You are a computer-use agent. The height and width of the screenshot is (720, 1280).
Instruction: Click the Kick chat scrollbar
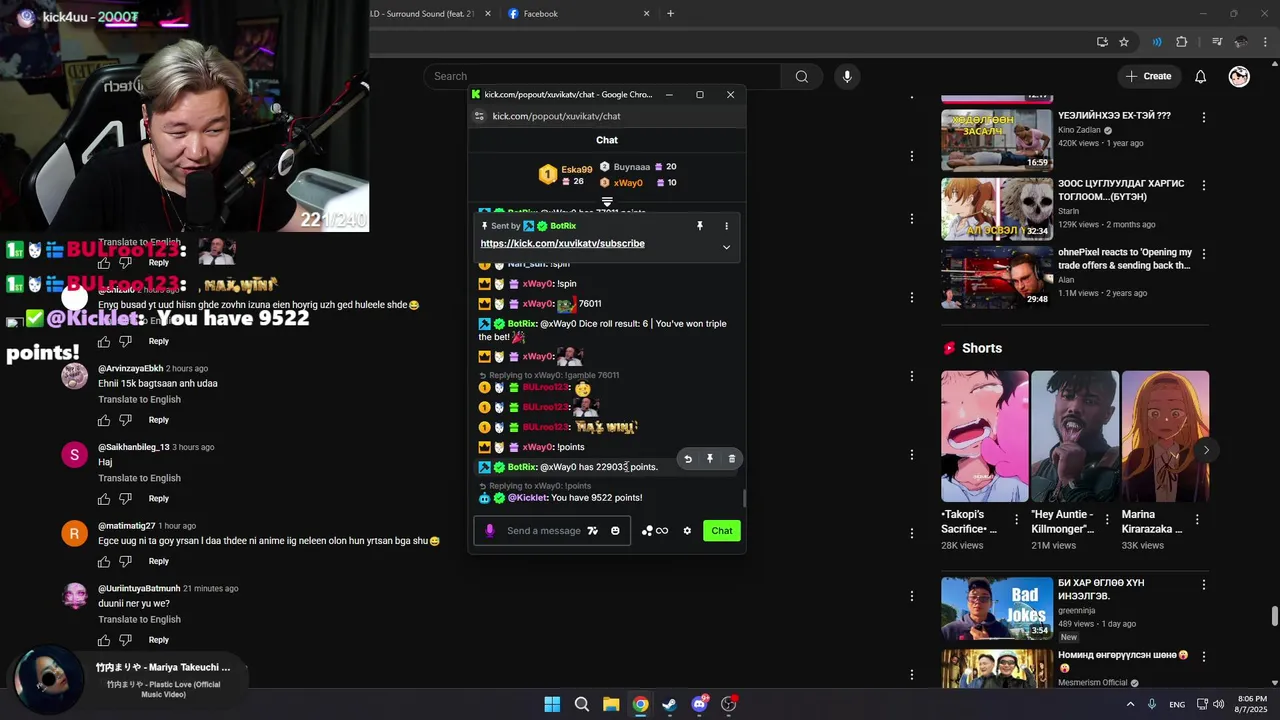(x=743, y=498)
